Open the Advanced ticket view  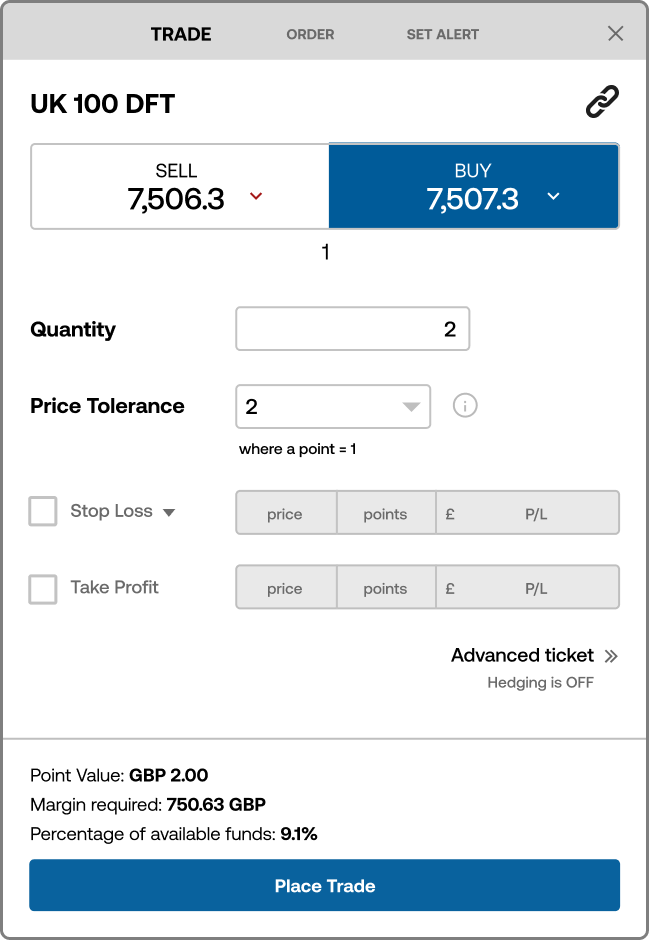(x=522, y=655)
